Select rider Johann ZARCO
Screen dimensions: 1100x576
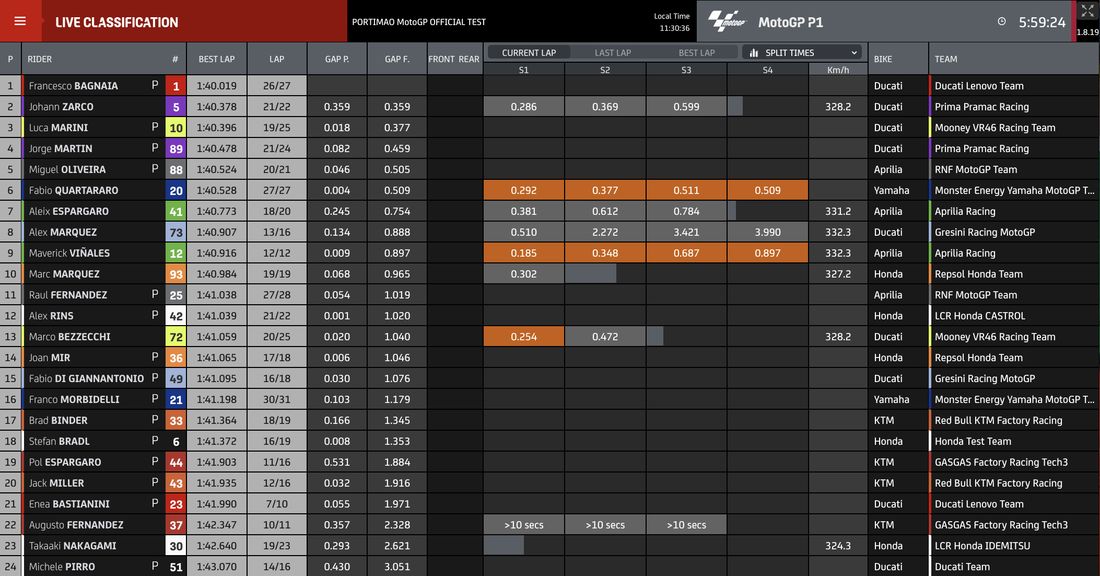pos(61,107)
